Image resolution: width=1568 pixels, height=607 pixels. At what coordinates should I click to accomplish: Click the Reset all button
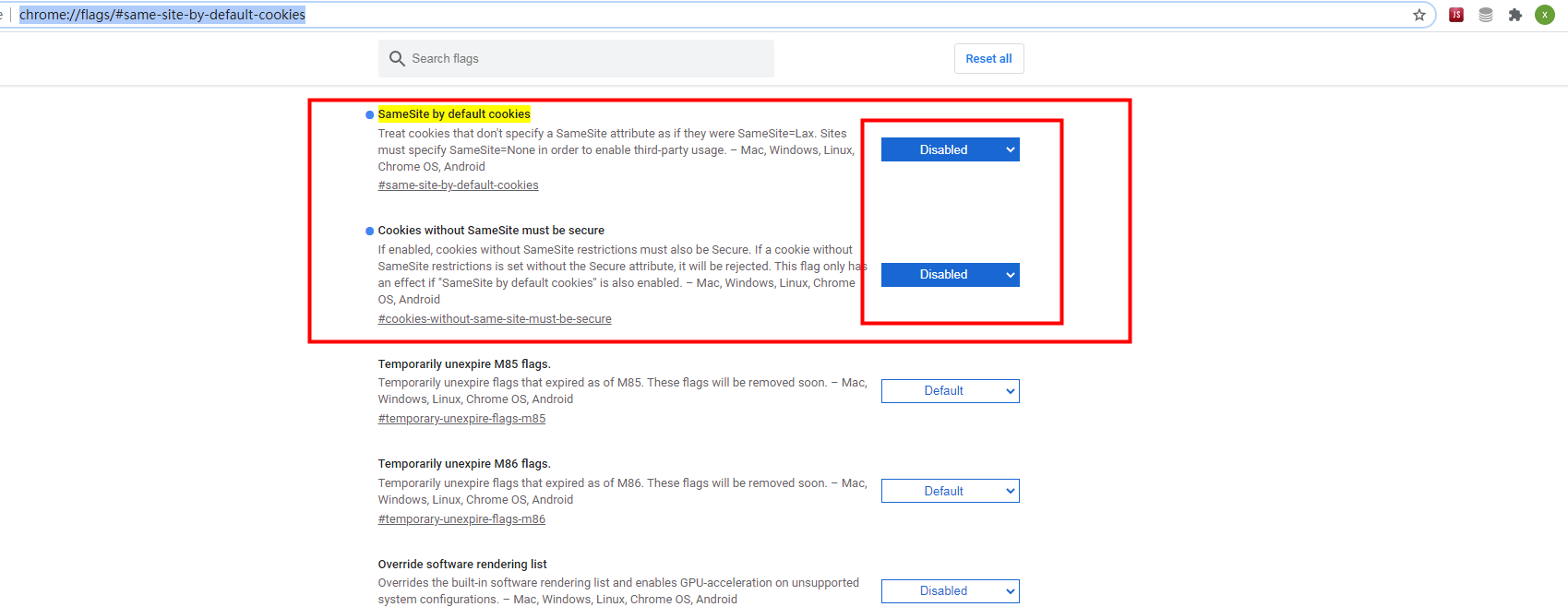coord(988,58)
